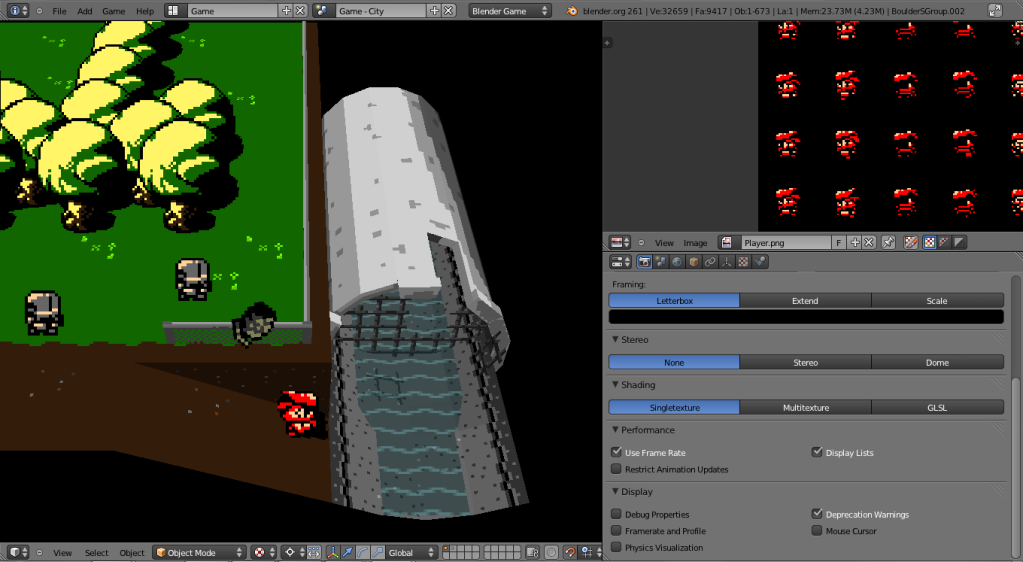The width and height of the screenshot is (1023, 562).
Task: Enable Debug Properties checkbox
Action: click(616, 514)
